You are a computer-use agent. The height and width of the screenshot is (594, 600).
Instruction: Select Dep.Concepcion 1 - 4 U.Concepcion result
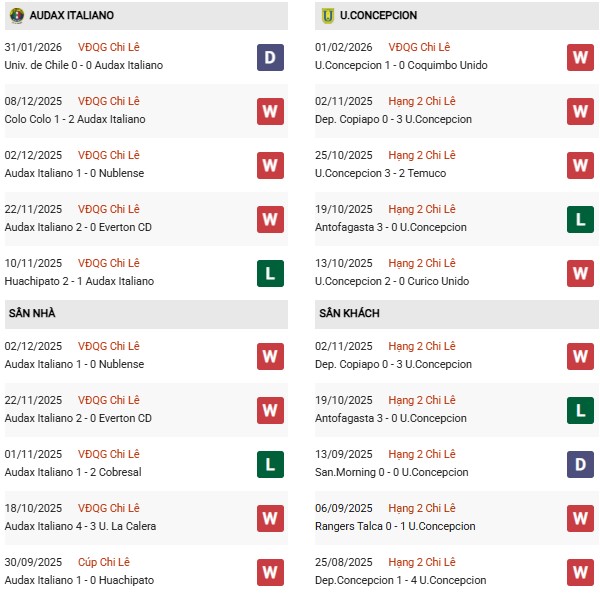tap(400, 580)
